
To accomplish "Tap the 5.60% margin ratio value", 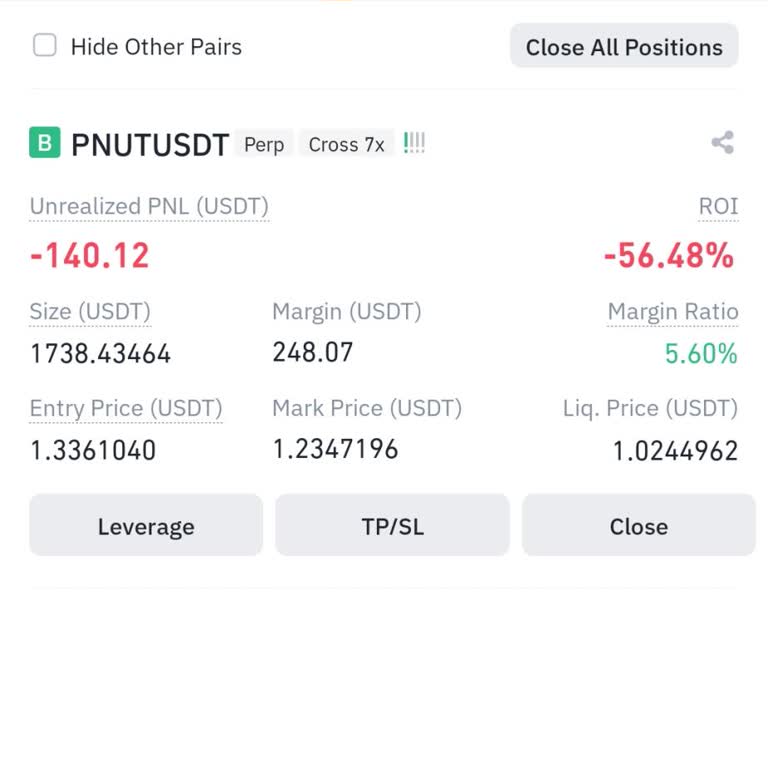I will tap(701, 353).
